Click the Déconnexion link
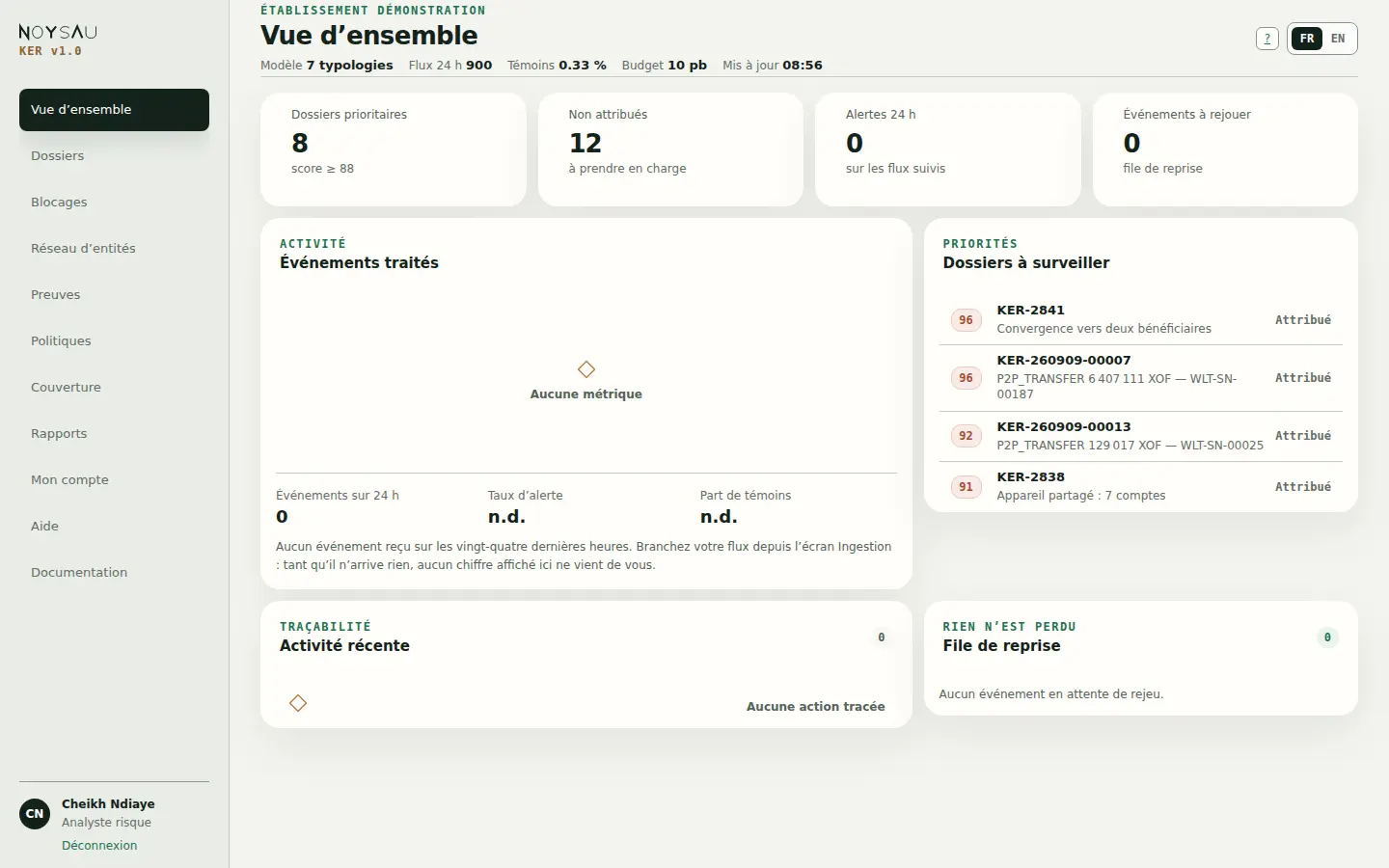The image size is (1389, 868). pos(99,846)
